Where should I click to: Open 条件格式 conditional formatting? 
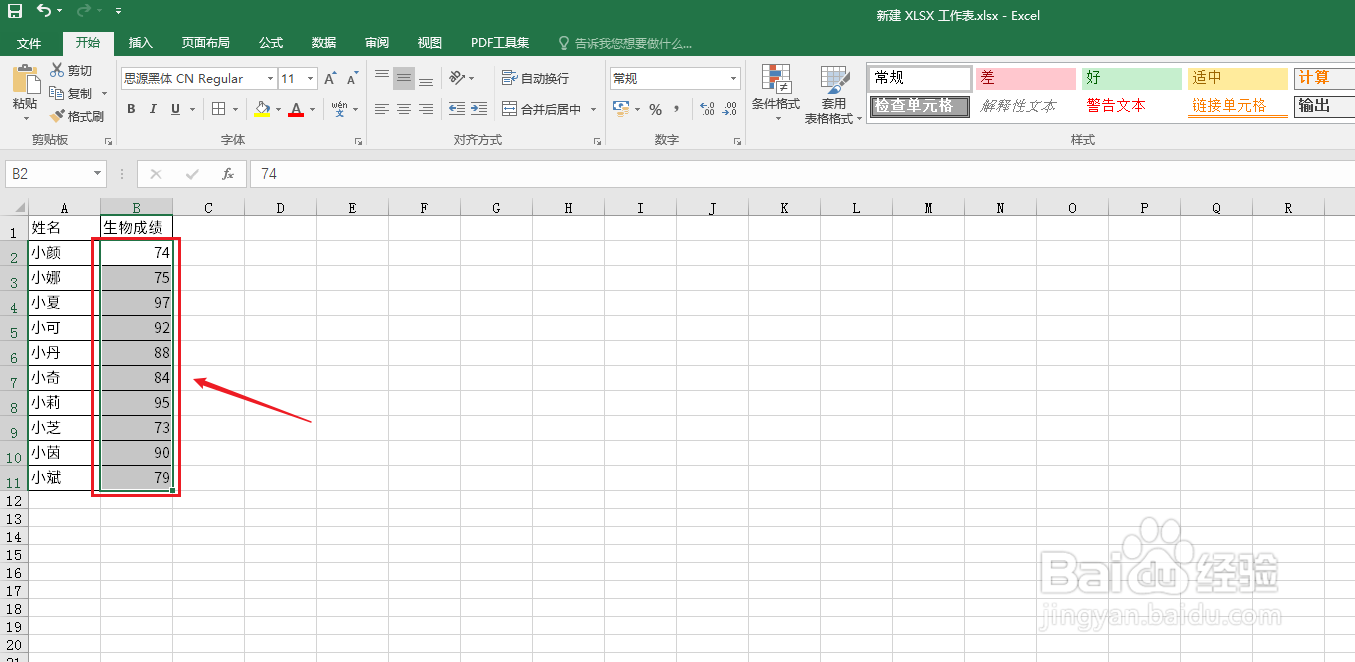coord(776,93)
